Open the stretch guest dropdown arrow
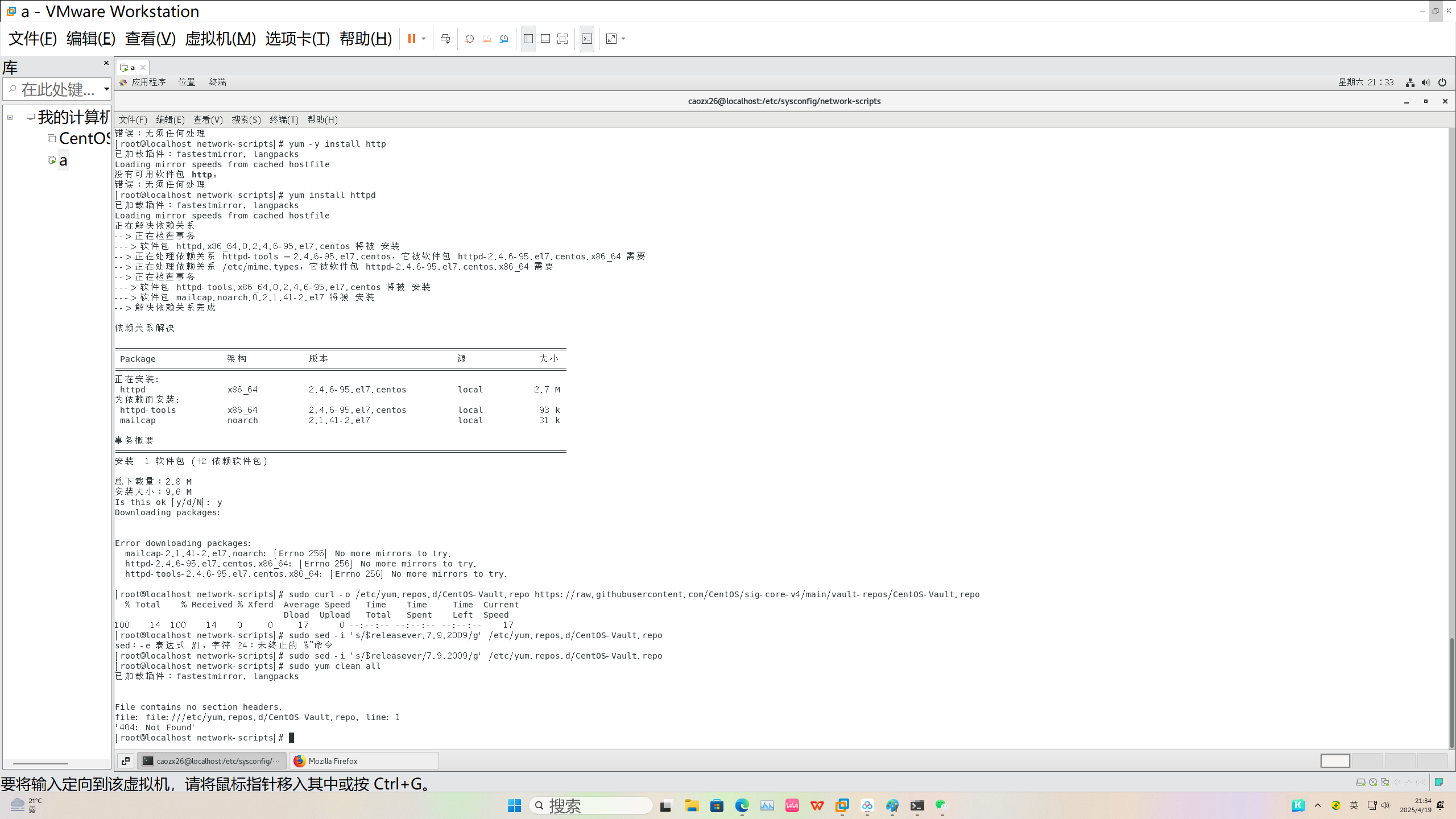 pyautogui.click(x=624, y=39)
